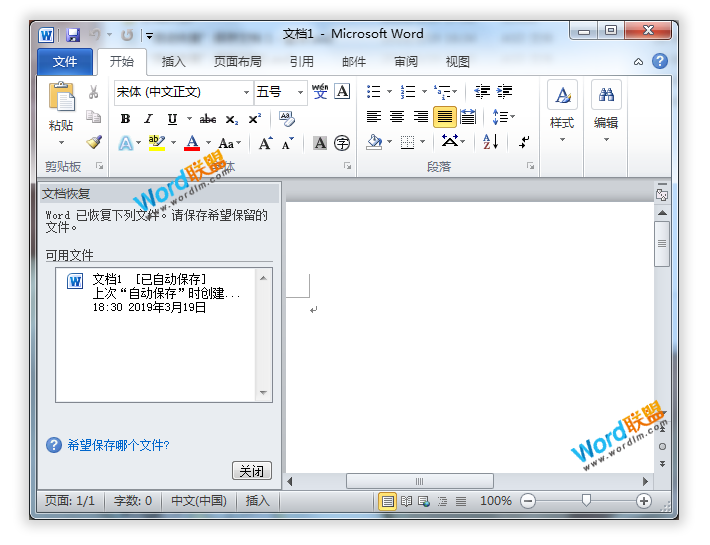Select the recovered 文档1 [已自动保存] file
710x545 pixels.
coord(156,293)
